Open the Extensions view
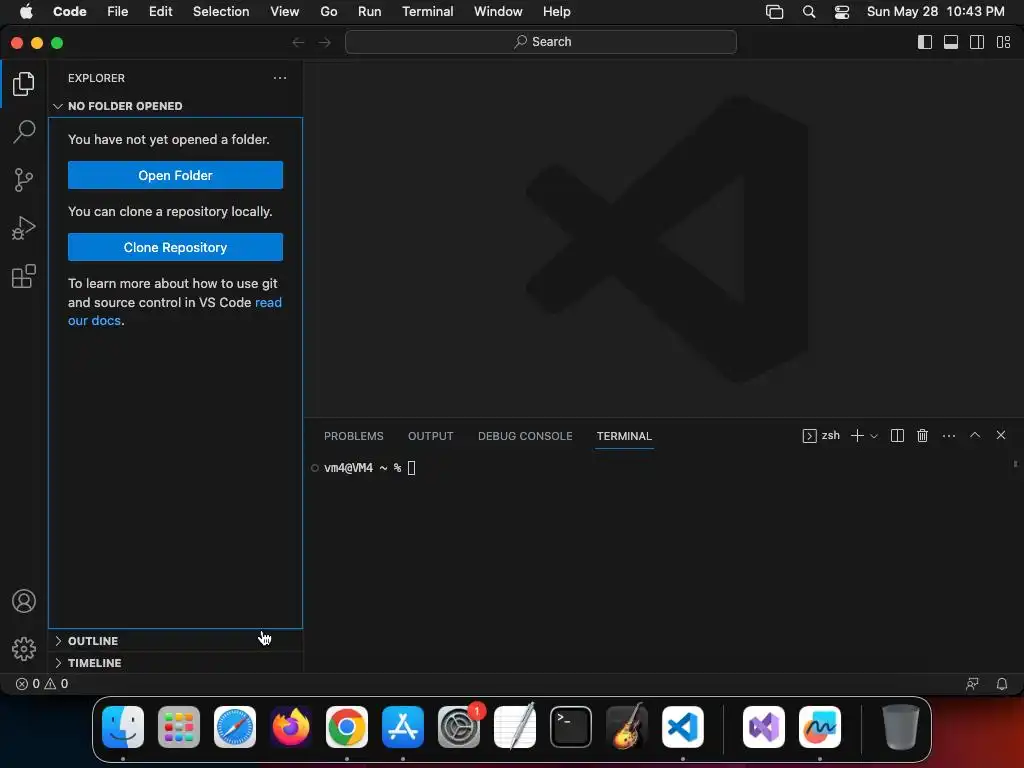1024x768 pixels. coord(24,276)
